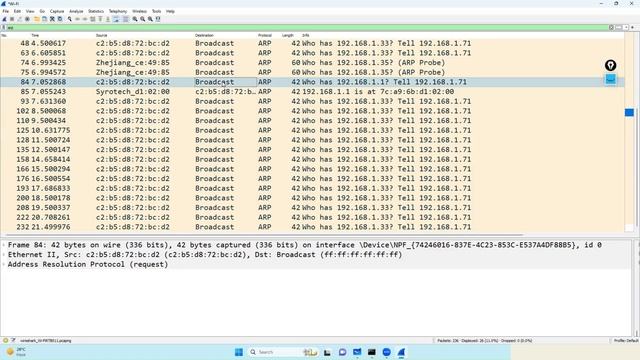
Task: Jump to the last packet
Action: [108, 19]
